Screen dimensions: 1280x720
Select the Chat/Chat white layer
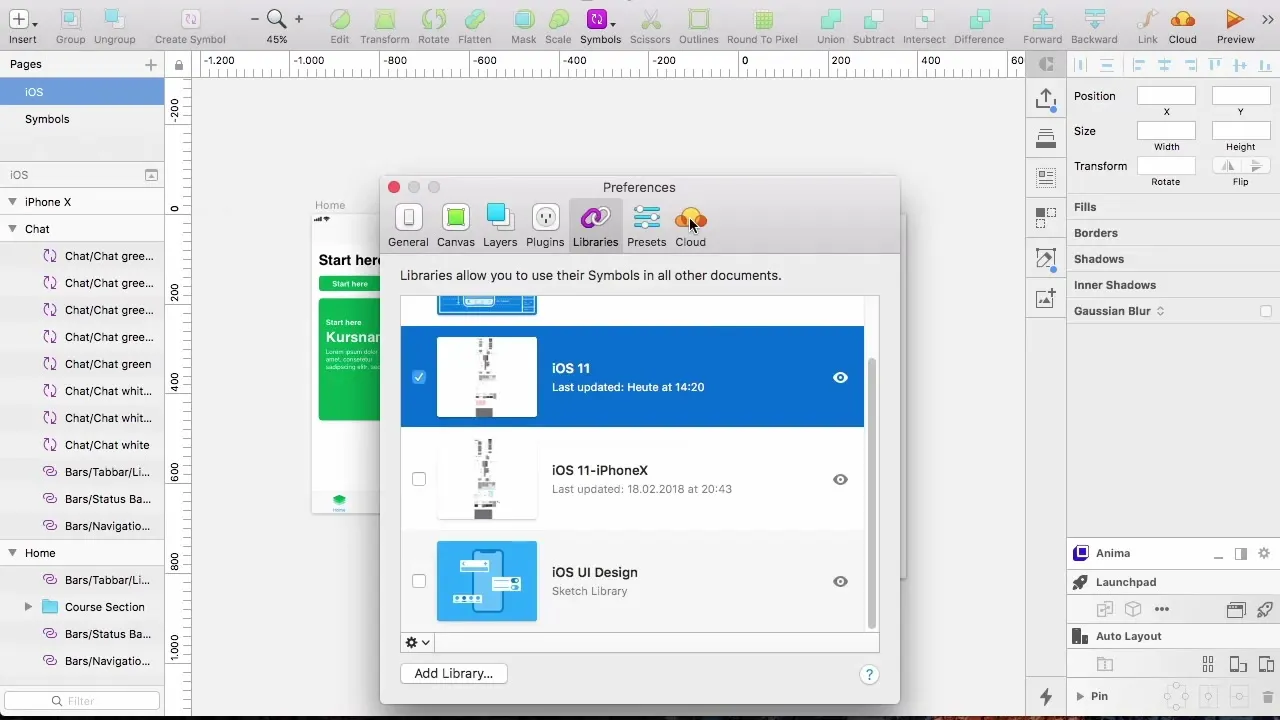click(x=82, y=445)
